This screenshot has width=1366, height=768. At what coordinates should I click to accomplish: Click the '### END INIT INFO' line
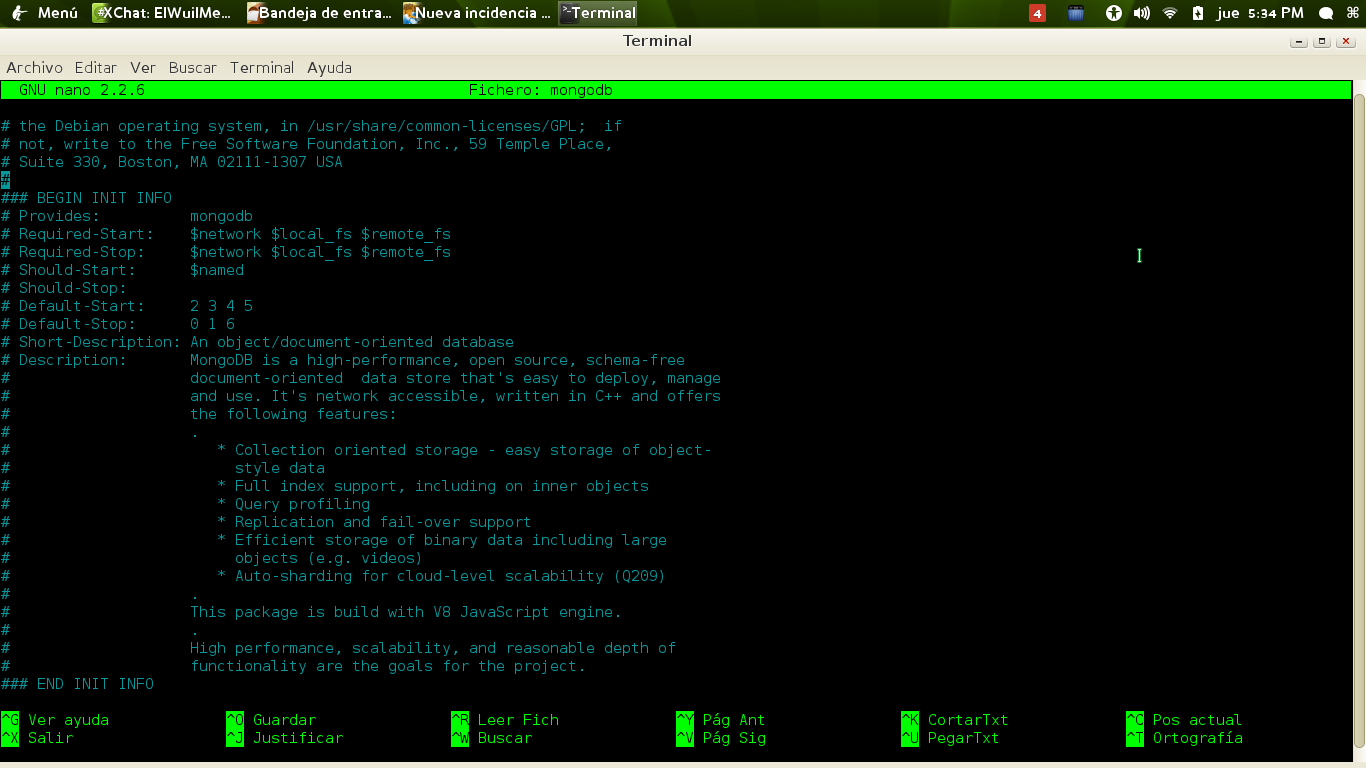[77, 684]
